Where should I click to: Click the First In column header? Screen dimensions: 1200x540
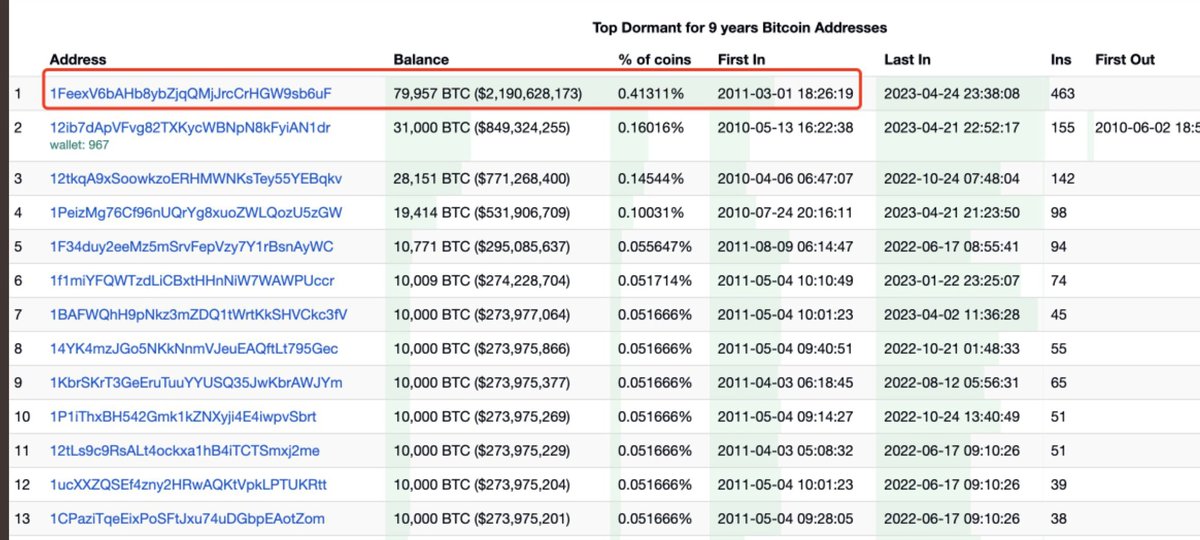741,60
